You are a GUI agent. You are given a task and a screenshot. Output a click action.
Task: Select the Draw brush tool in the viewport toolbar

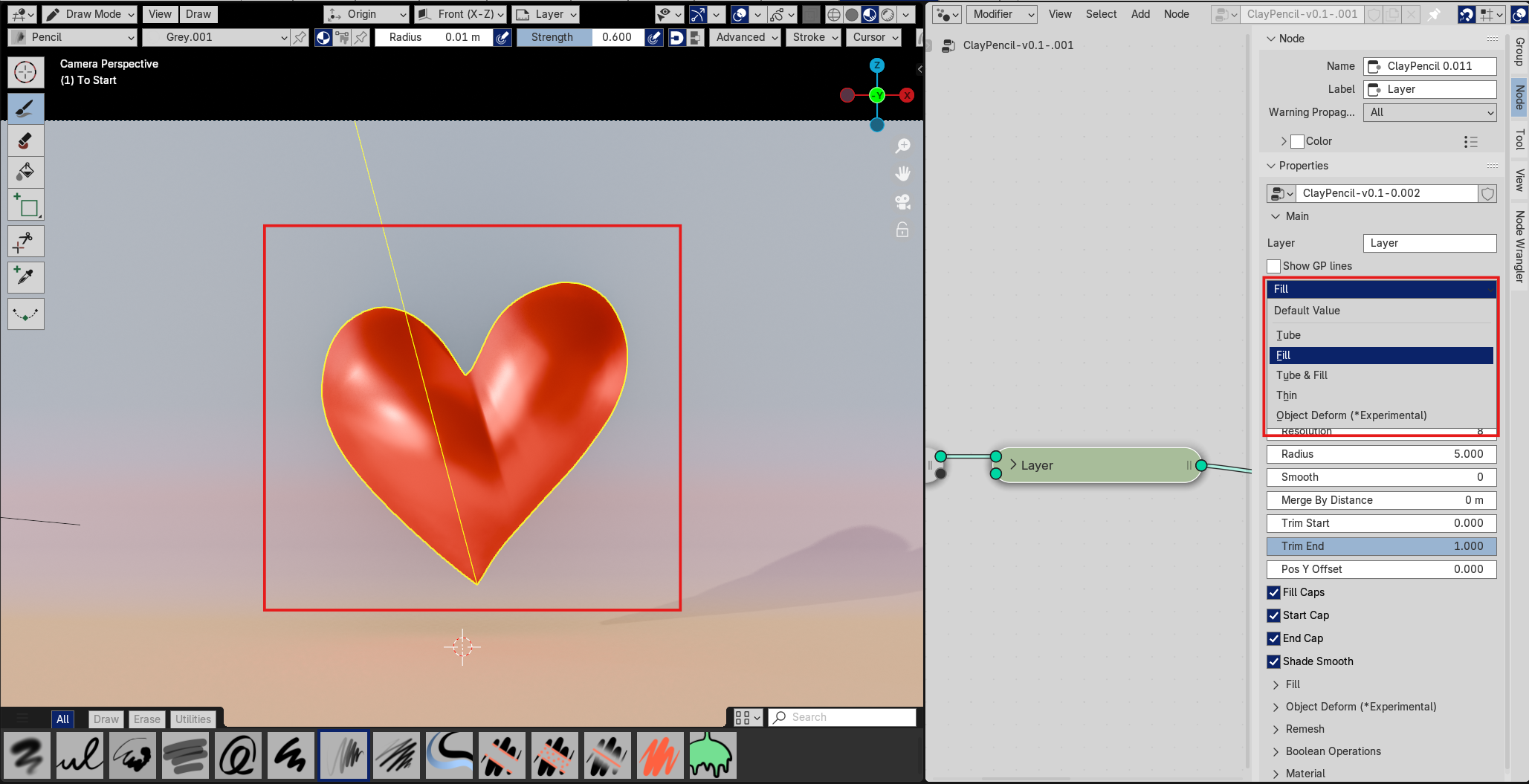[25, 108]
